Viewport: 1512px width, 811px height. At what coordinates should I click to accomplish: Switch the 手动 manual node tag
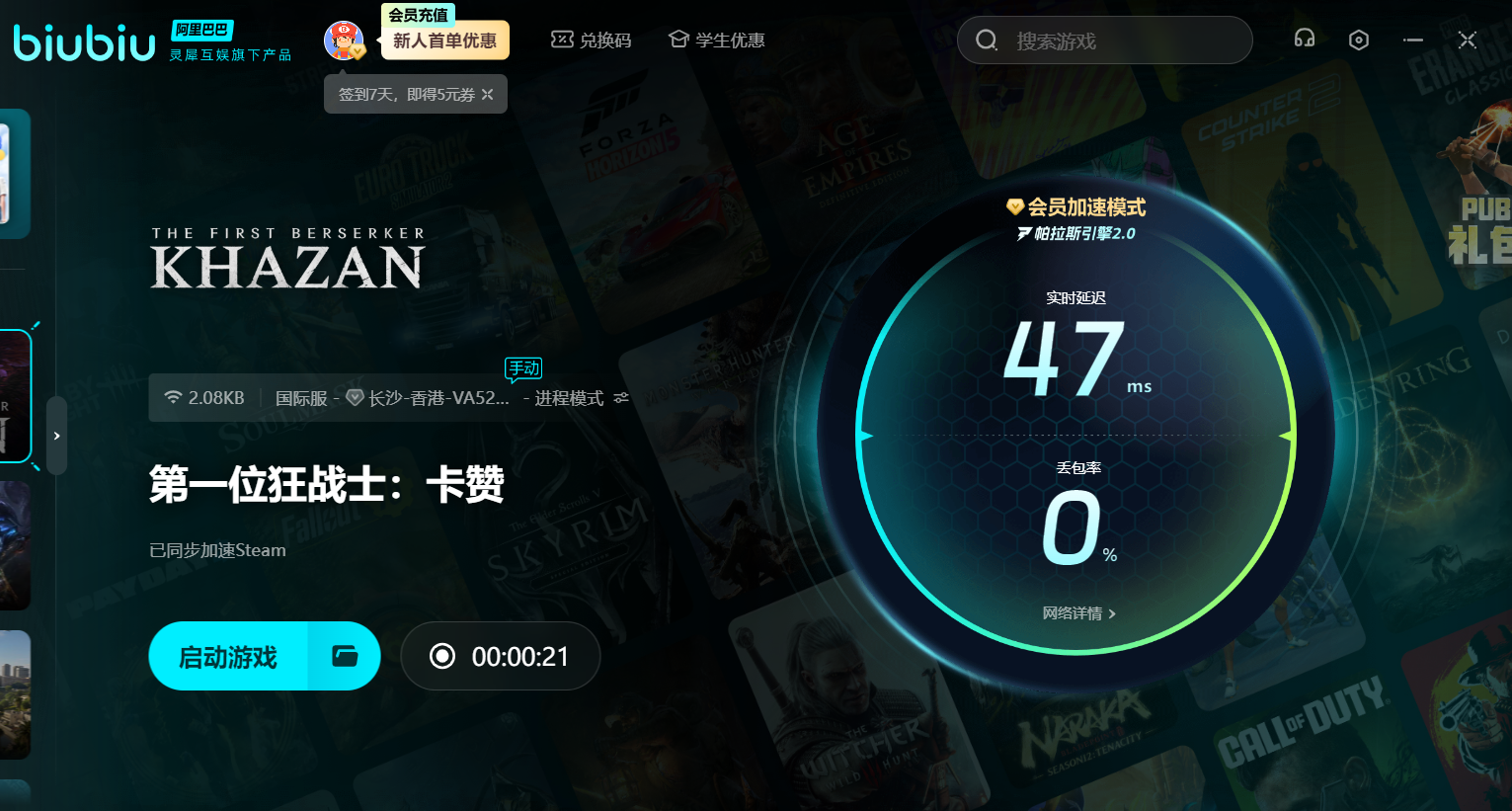tap(523, 368)
